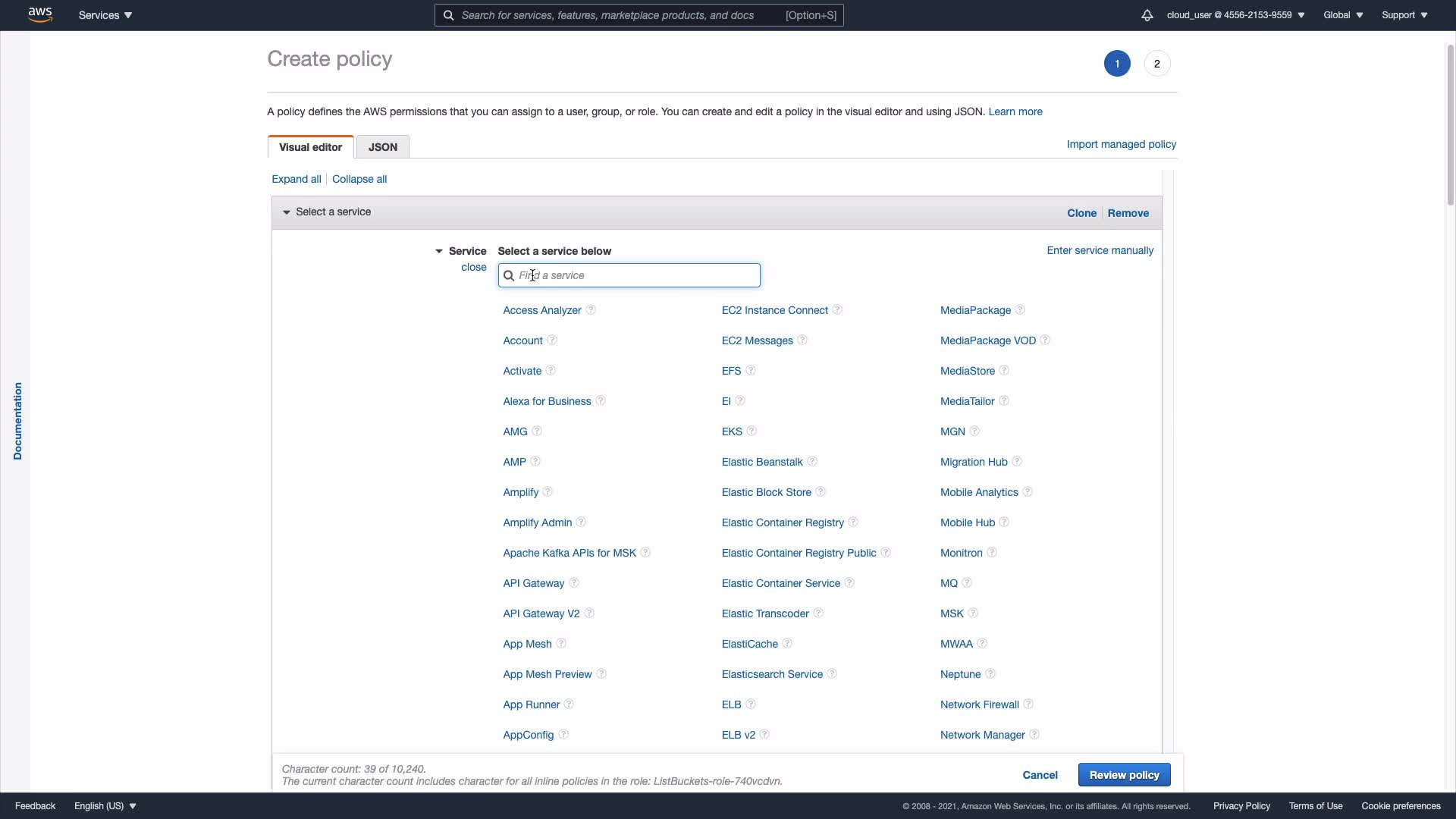Click help icon next to Access Analyzer
This screenshot has width=1456, height=819.
click(591, 310)
